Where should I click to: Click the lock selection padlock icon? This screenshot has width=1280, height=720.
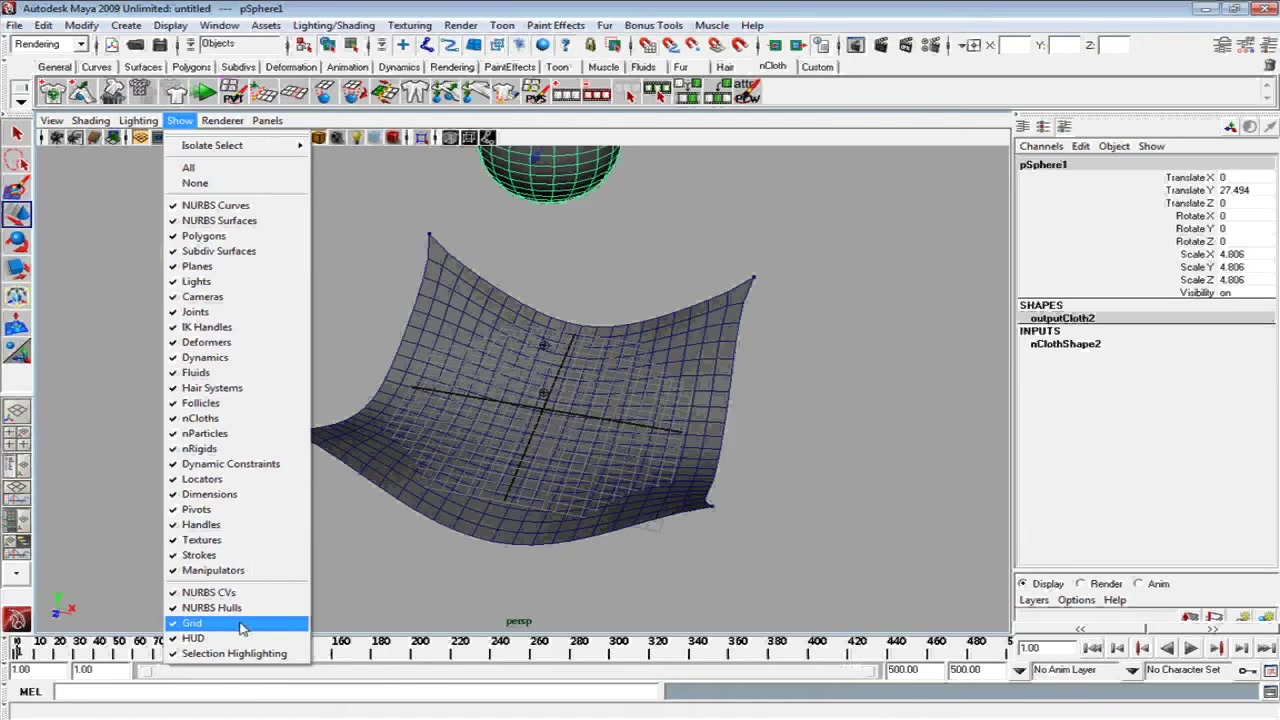pyautogui.click(x=590, y=45)
